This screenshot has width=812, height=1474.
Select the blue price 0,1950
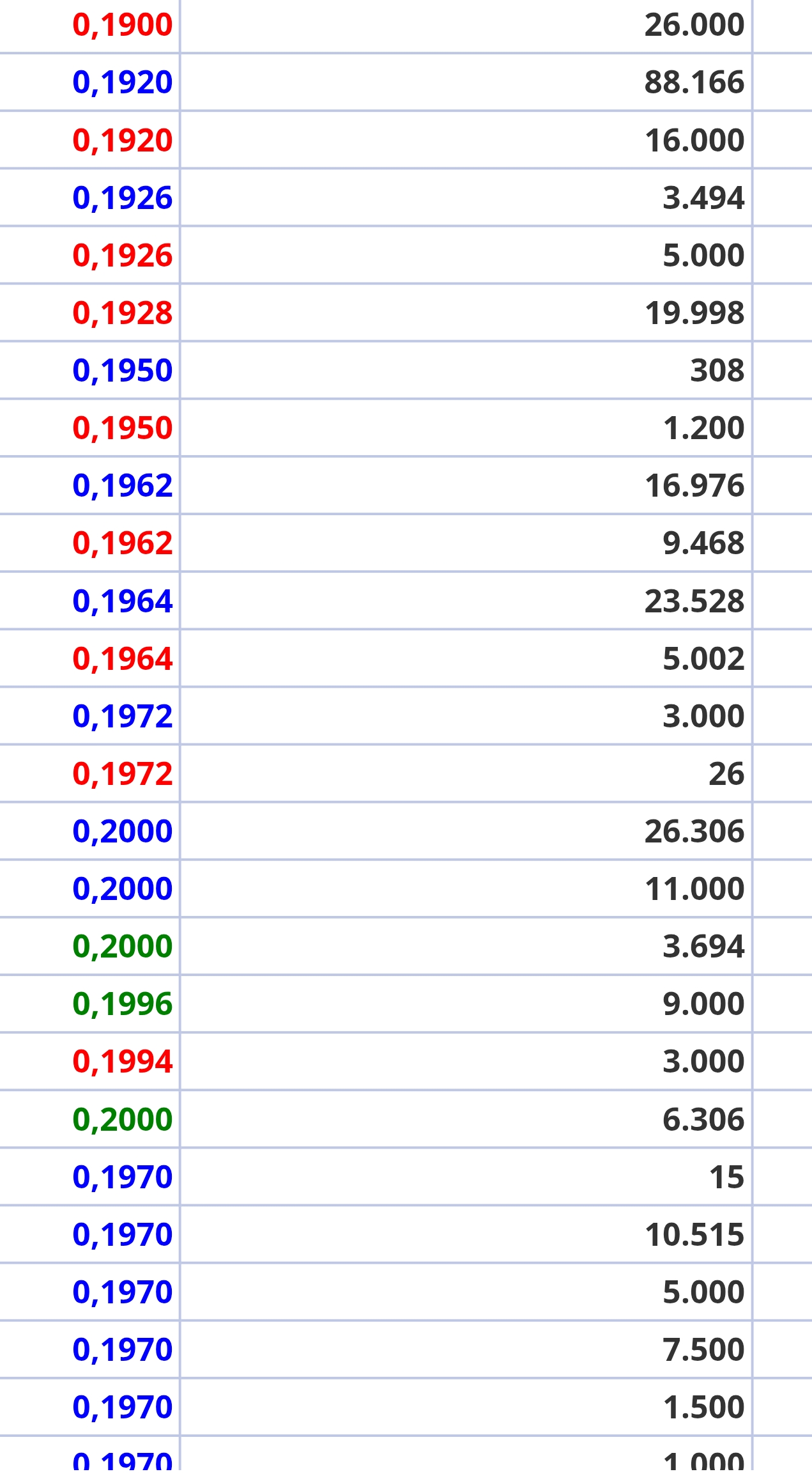click(x=123, y=371)
